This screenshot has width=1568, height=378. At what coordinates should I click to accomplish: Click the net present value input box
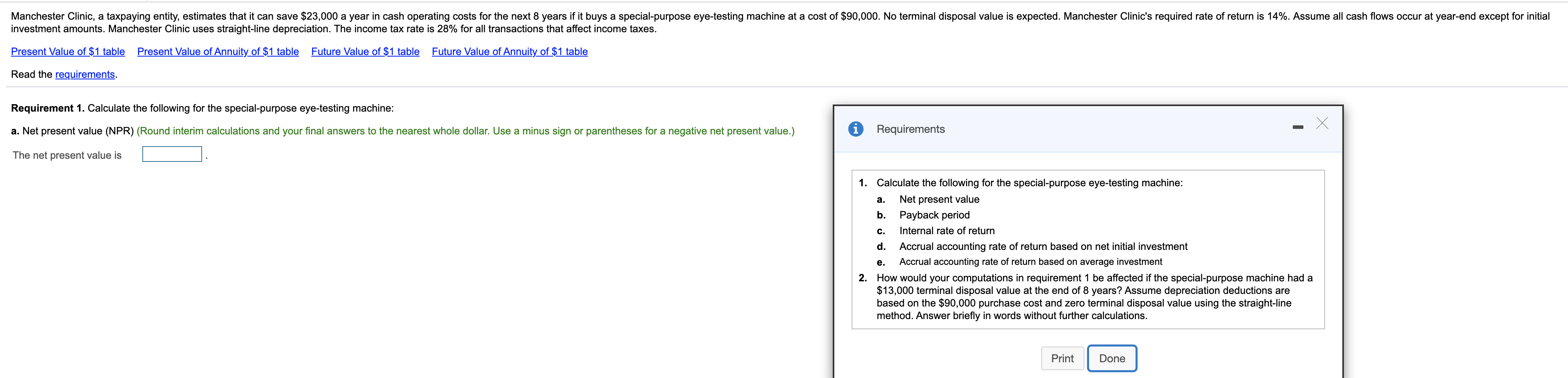172,154
